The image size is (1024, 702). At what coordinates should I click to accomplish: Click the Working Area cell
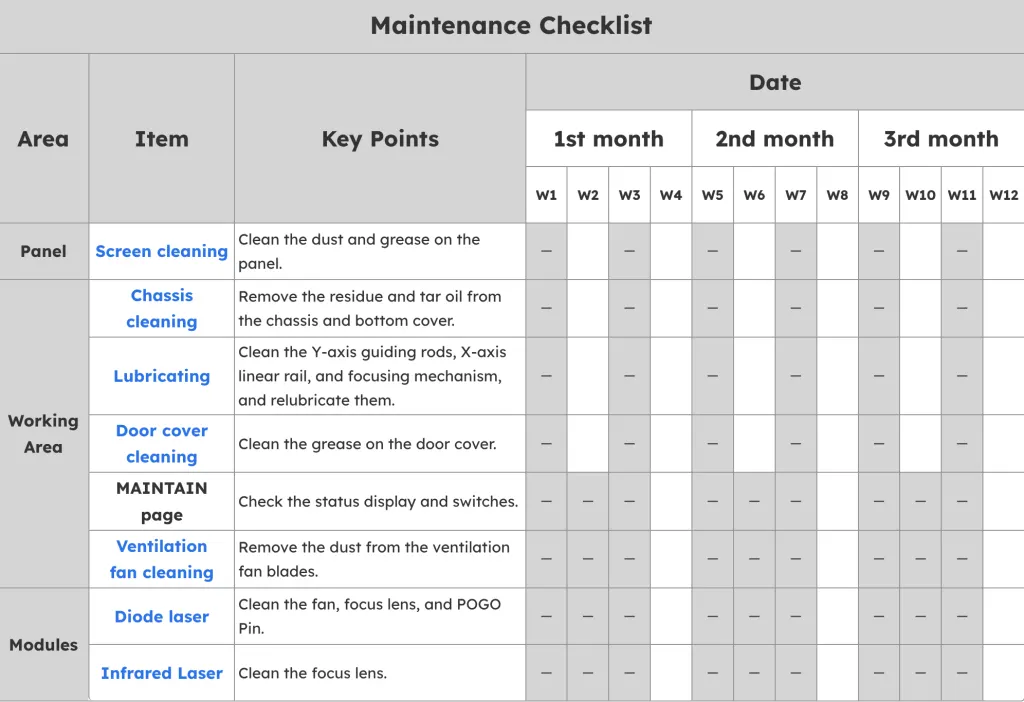[44, 434]
